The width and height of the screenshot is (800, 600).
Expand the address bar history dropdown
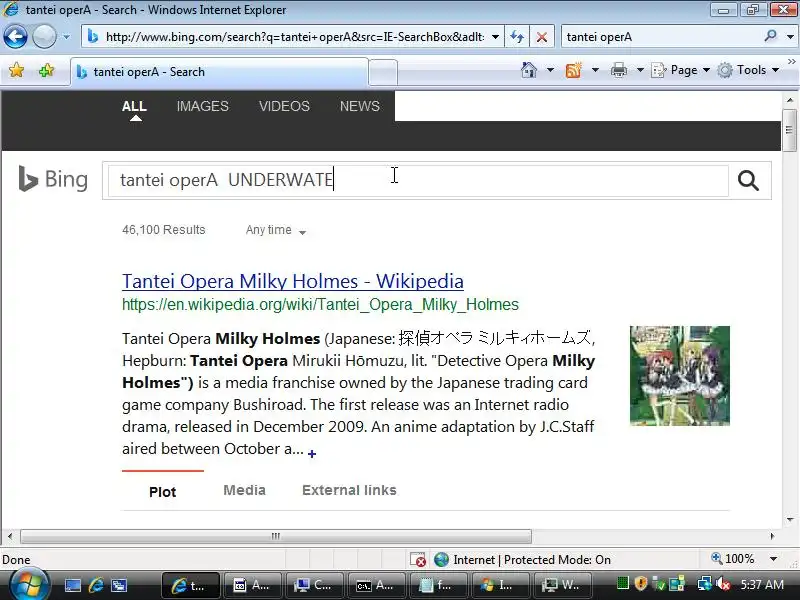[495, 37]
